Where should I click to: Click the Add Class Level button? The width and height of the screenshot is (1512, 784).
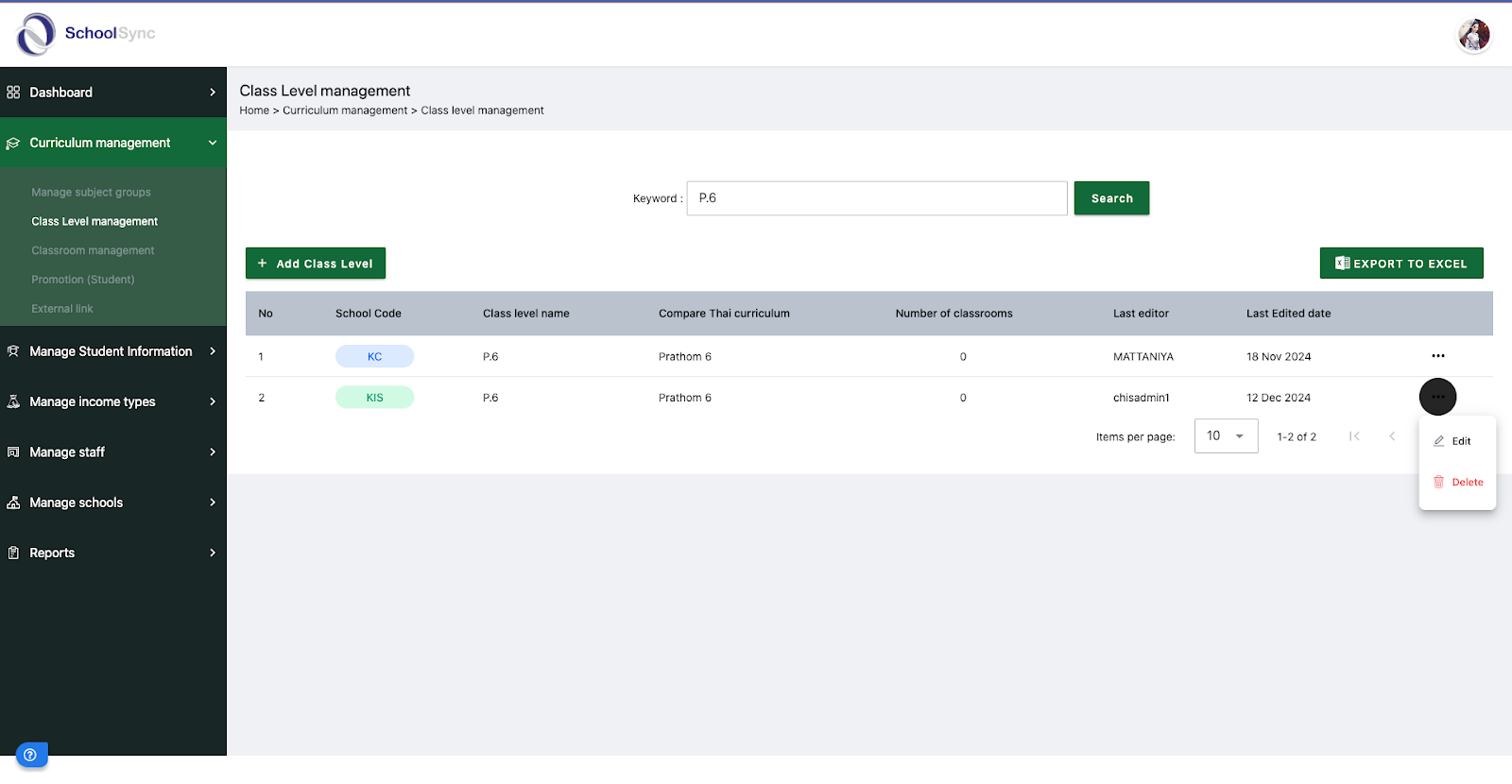coord(316,264)
